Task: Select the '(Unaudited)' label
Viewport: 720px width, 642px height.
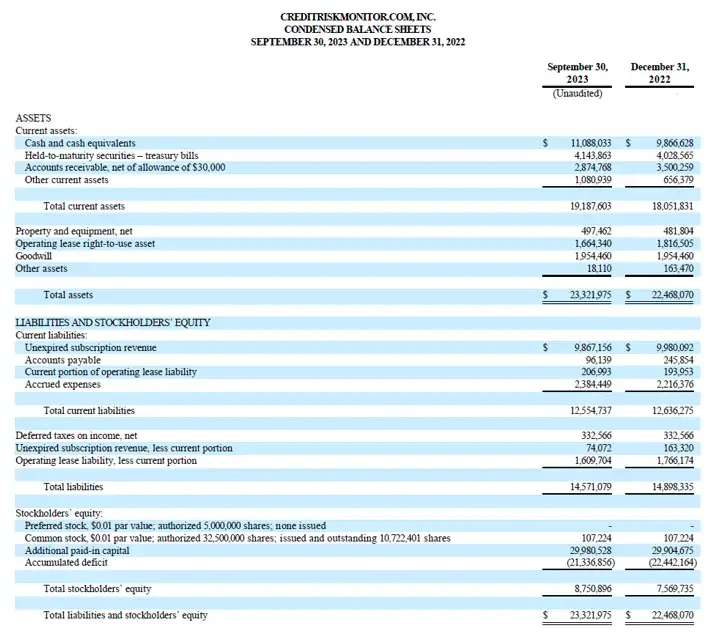Action: click(x=577, y=94)
